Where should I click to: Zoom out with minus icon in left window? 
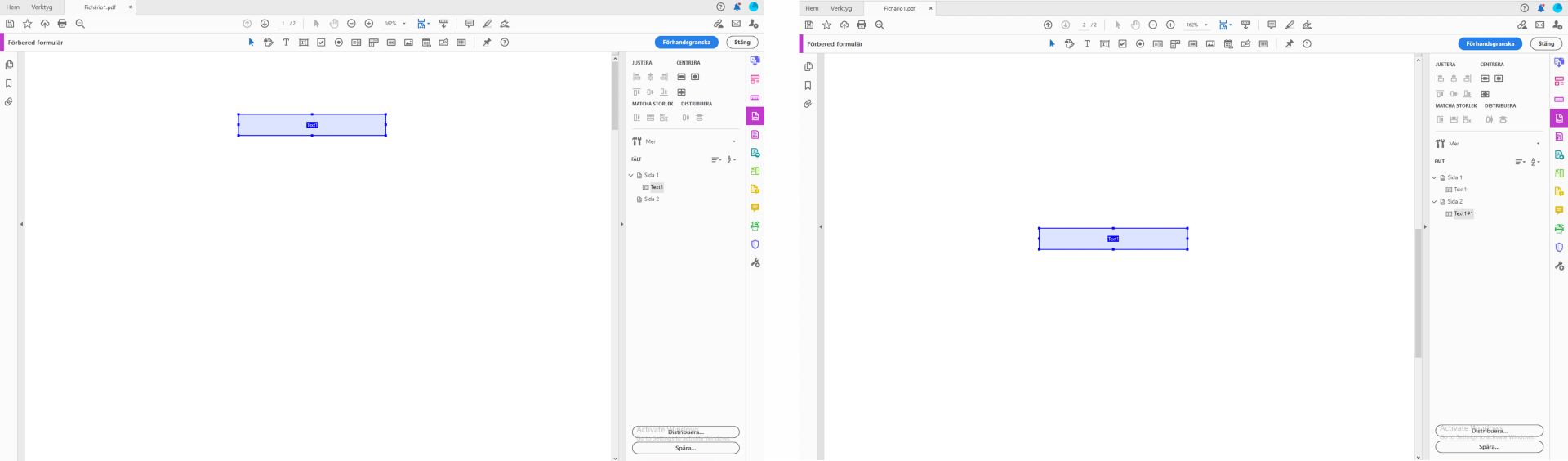coord(351,24)
